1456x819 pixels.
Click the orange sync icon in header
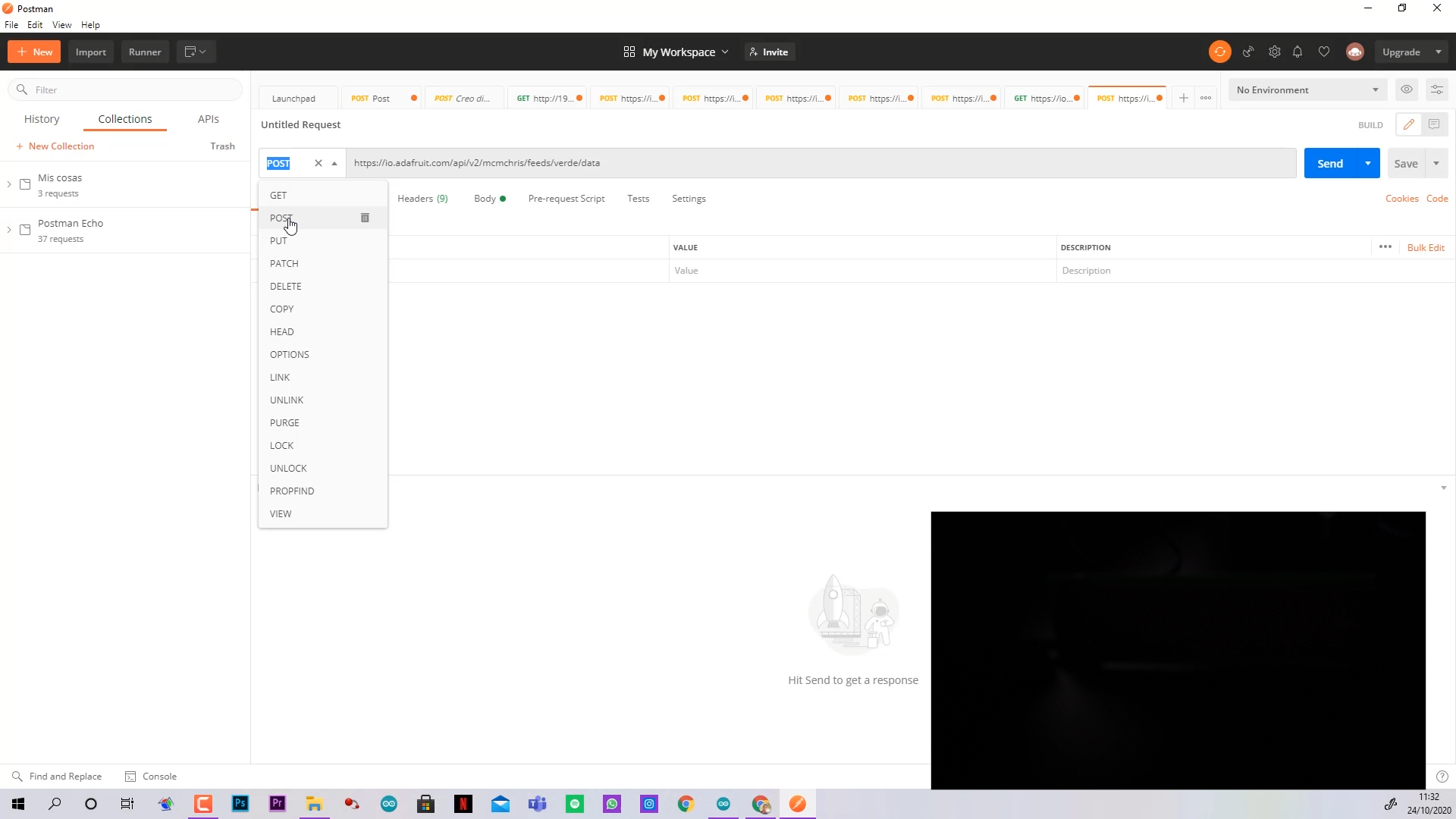1219,52
